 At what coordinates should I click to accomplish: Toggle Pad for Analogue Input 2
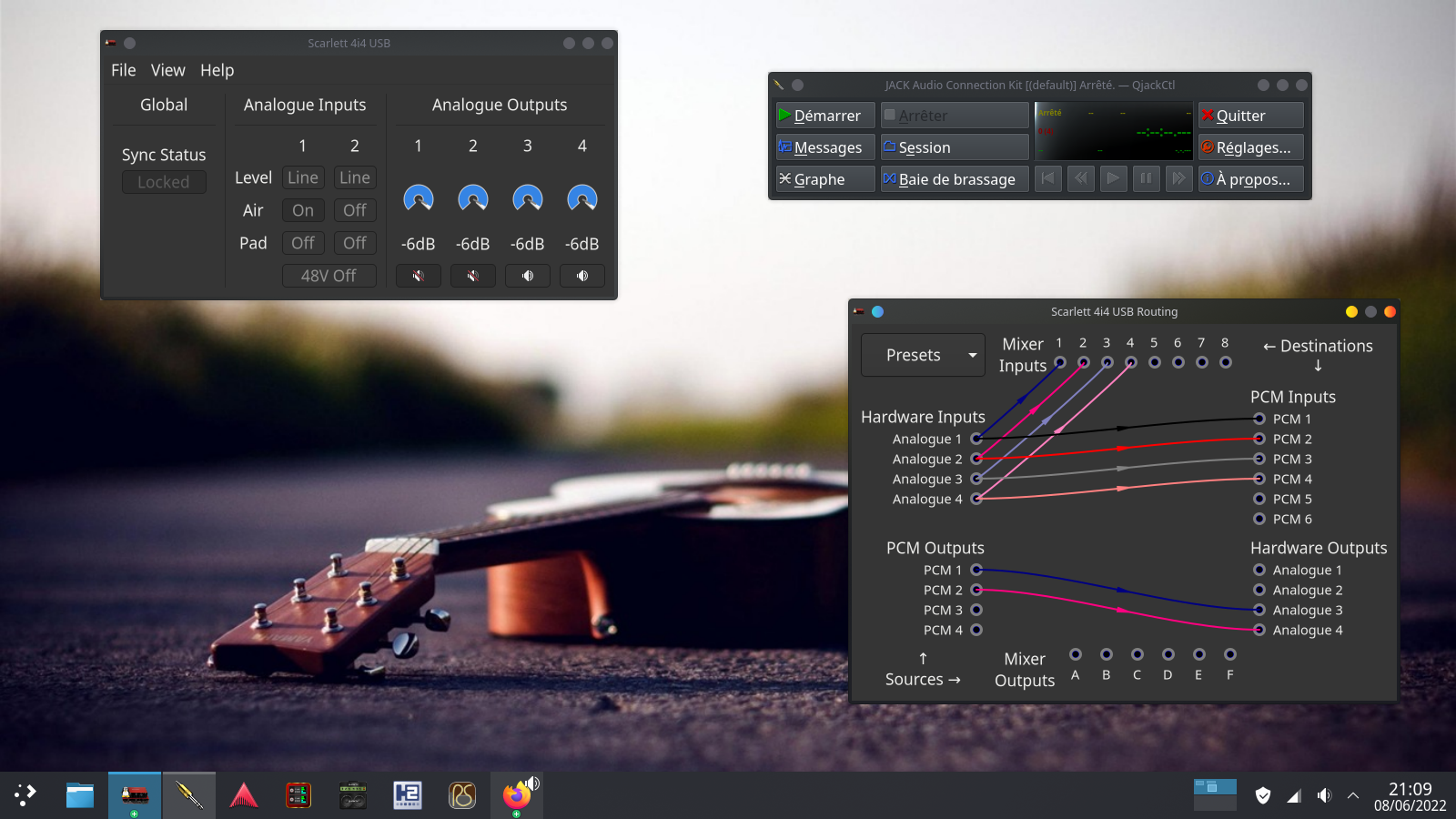coord(355,243)
